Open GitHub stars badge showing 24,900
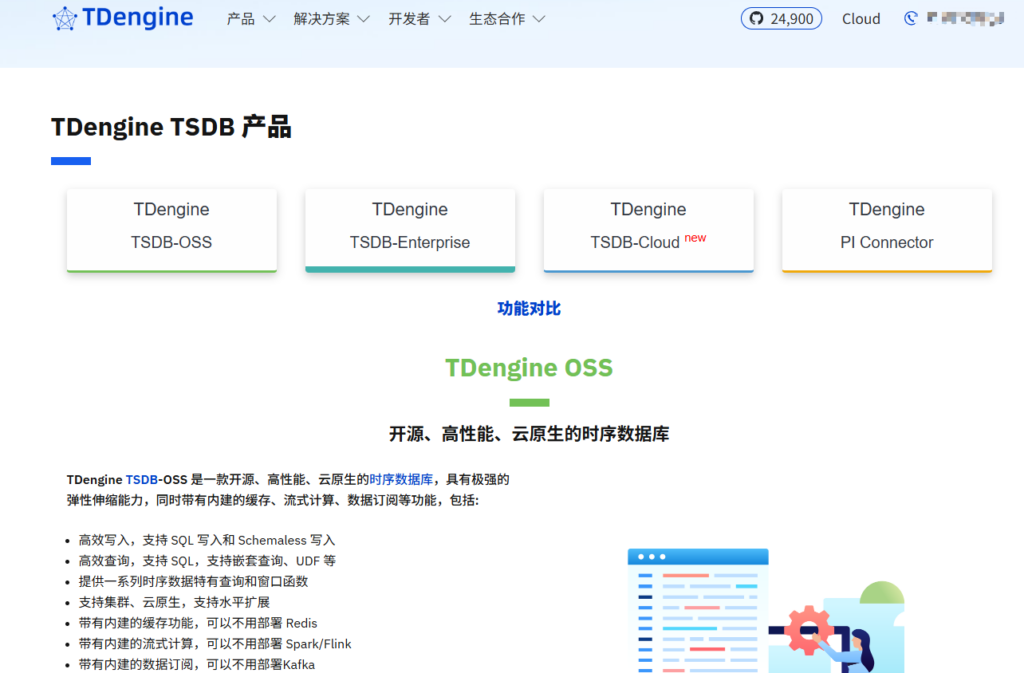This screenshot has height=673, width=1024. coord(781,19)
